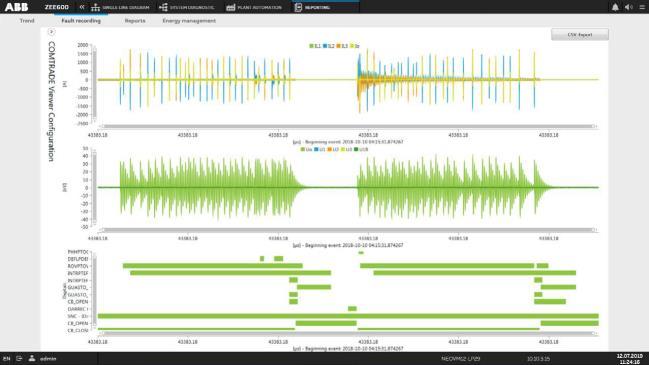
Task: Click the voltage chart horizontal scrollbar
Action: 348,230
